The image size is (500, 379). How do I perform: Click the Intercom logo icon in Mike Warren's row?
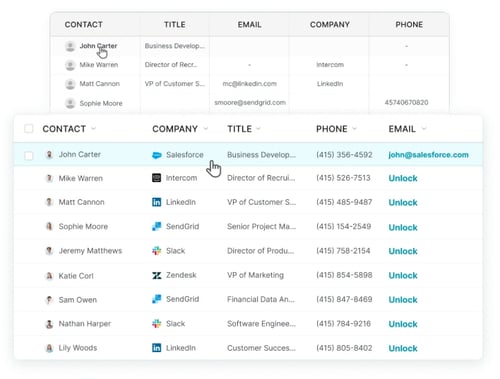pyautogui.click(x=156, y=178)
